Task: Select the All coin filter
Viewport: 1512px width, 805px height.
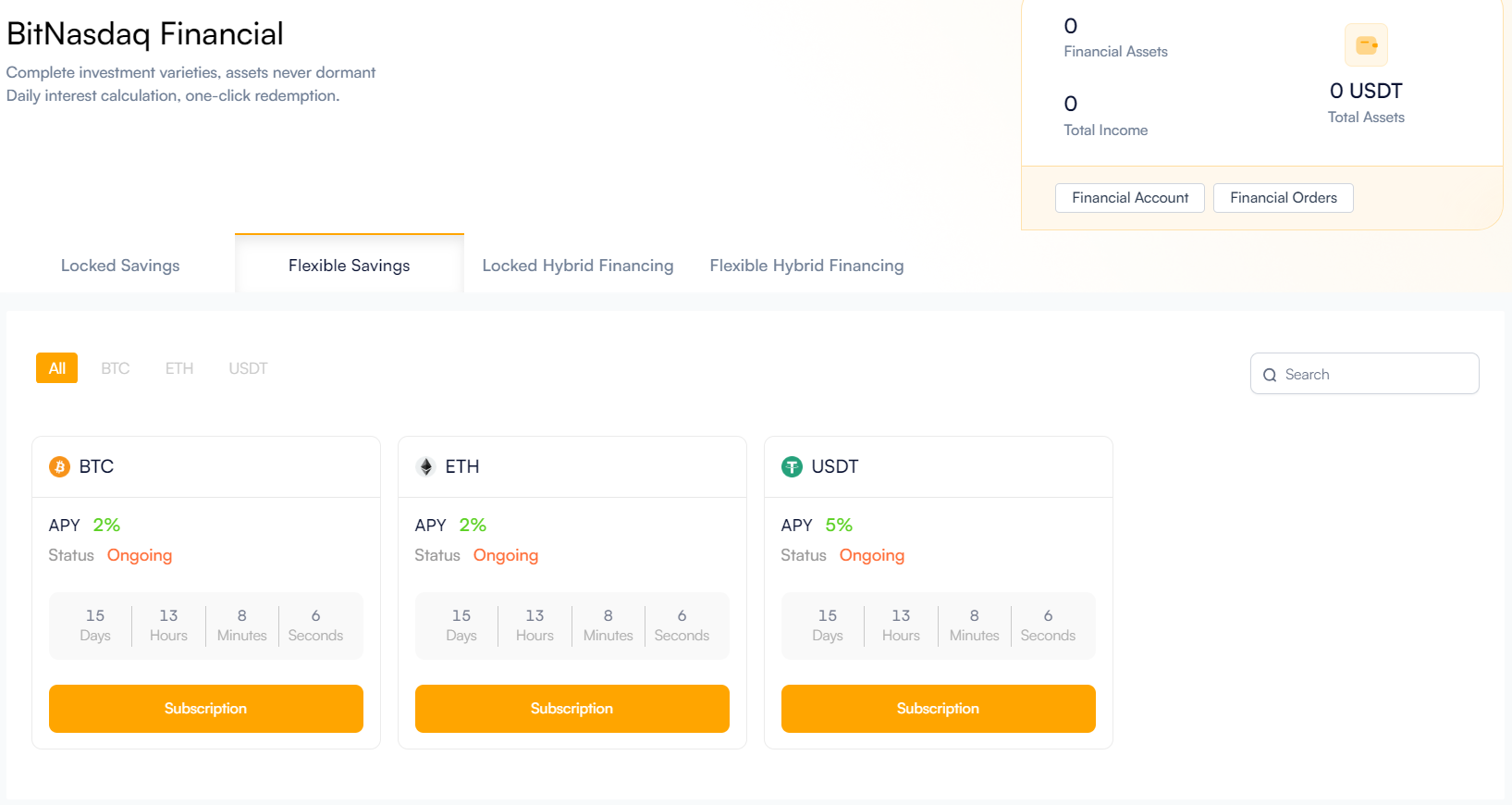Action: pyautogui.click(x=56, y=368)
